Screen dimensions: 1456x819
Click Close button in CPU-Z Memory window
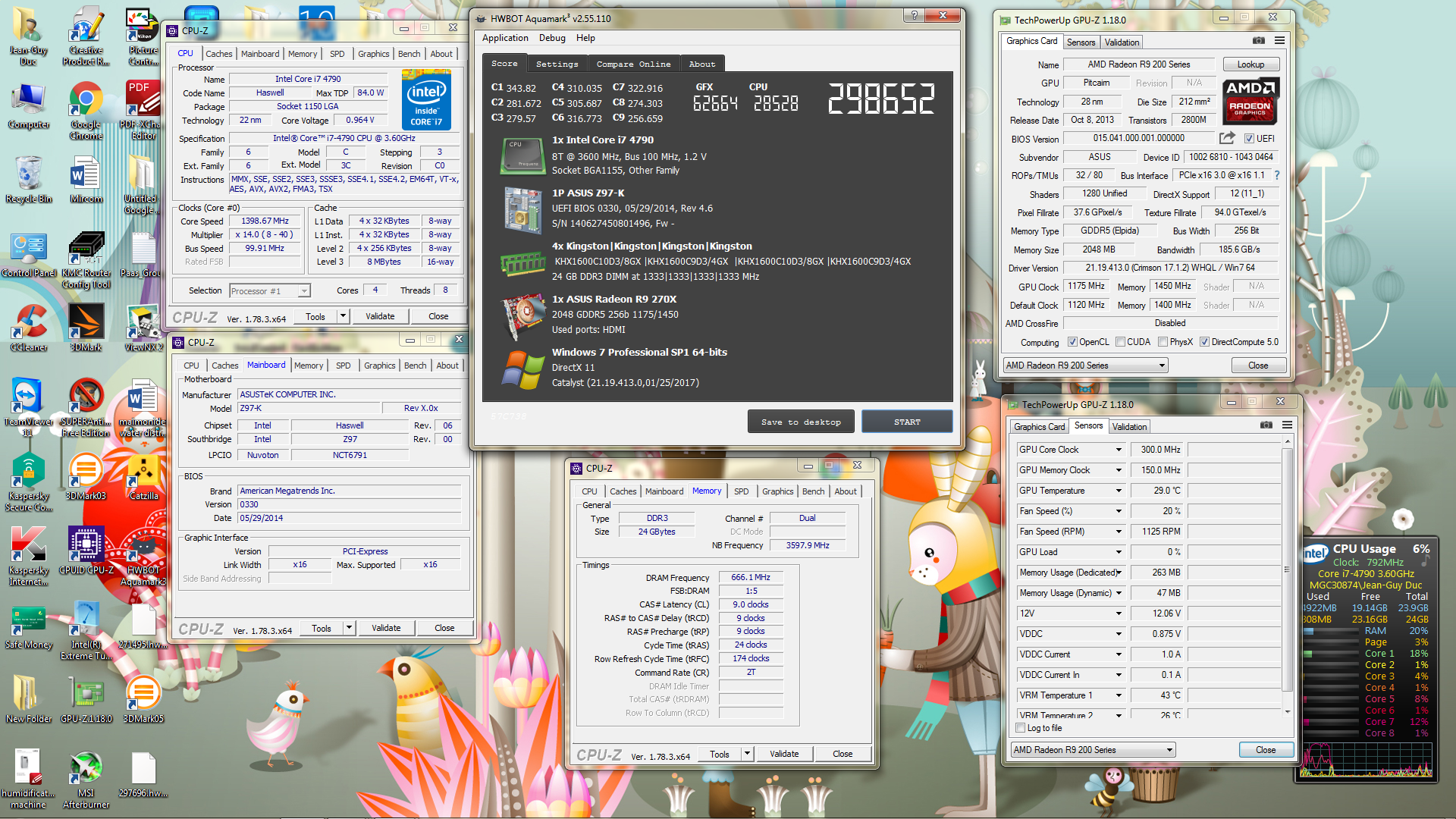843,754
